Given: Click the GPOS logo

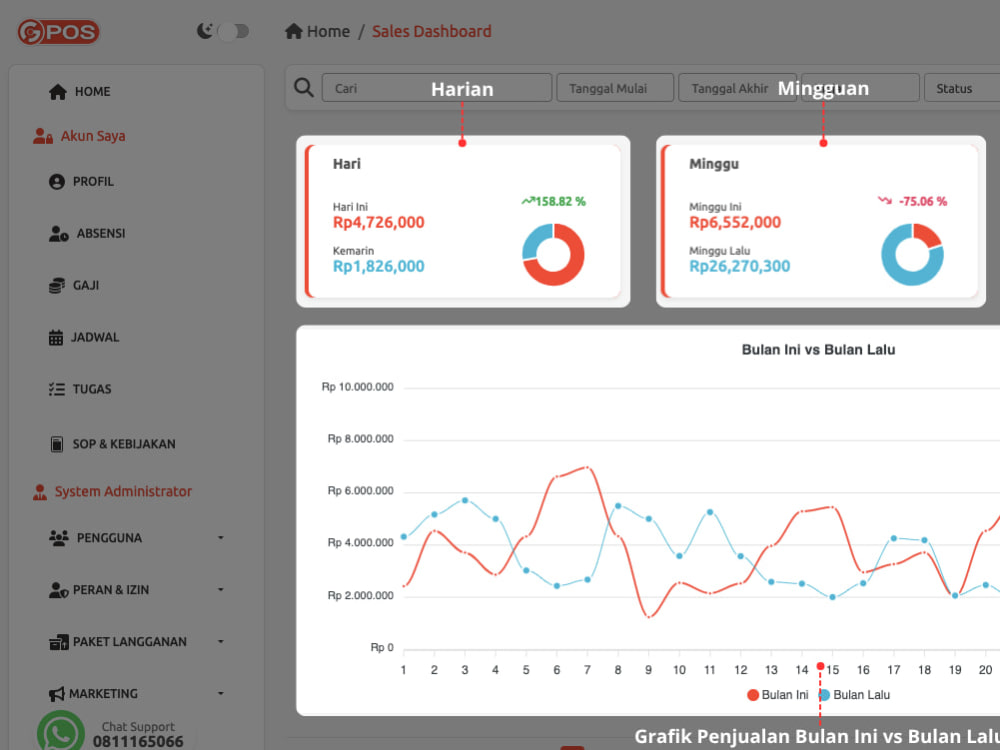Looking at the screenshot, I should pyautogui.click(x=58, y=31).
